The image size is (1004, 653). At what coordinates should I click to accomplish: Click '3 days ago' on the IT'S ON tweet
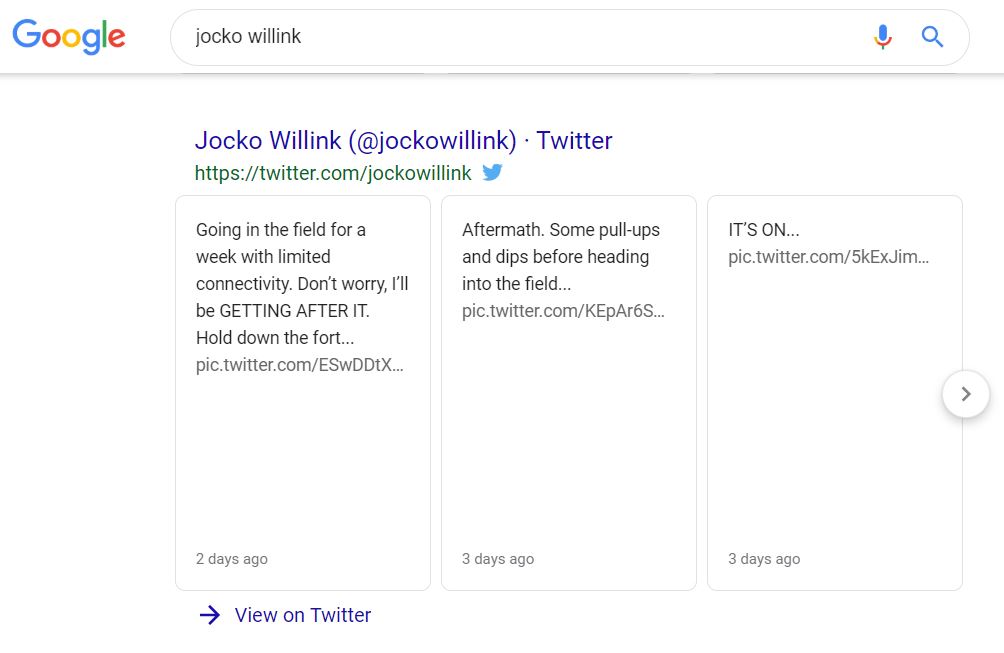point(764,559)
